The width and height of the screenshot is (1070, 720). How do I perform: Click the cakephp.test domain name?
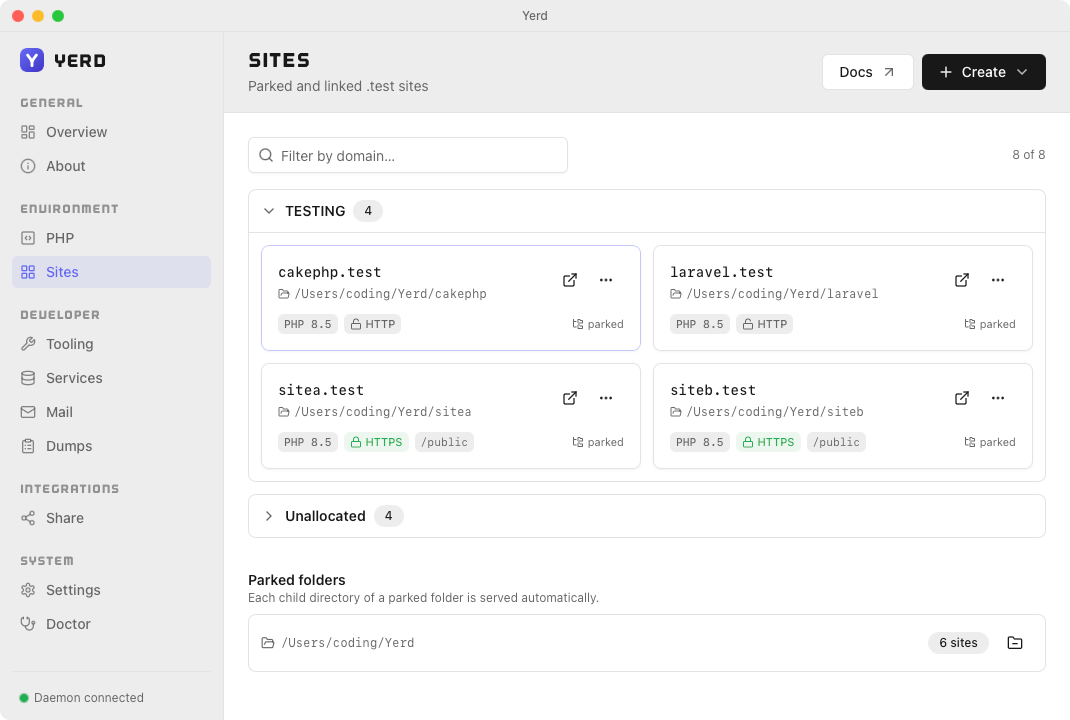point(330,272)
